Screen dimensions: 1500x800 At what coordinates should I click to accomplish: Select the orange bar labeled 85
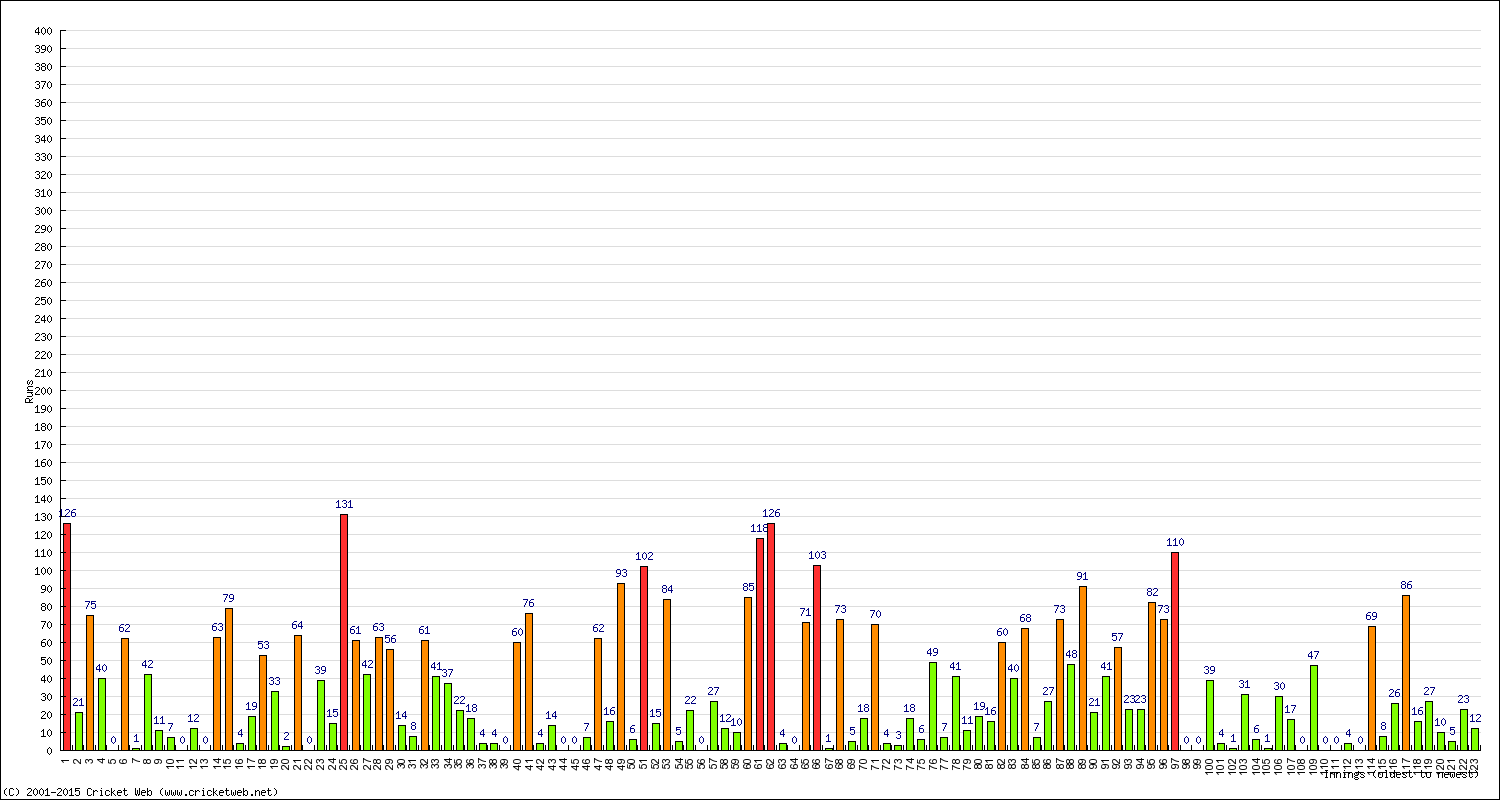coord(748,674)
